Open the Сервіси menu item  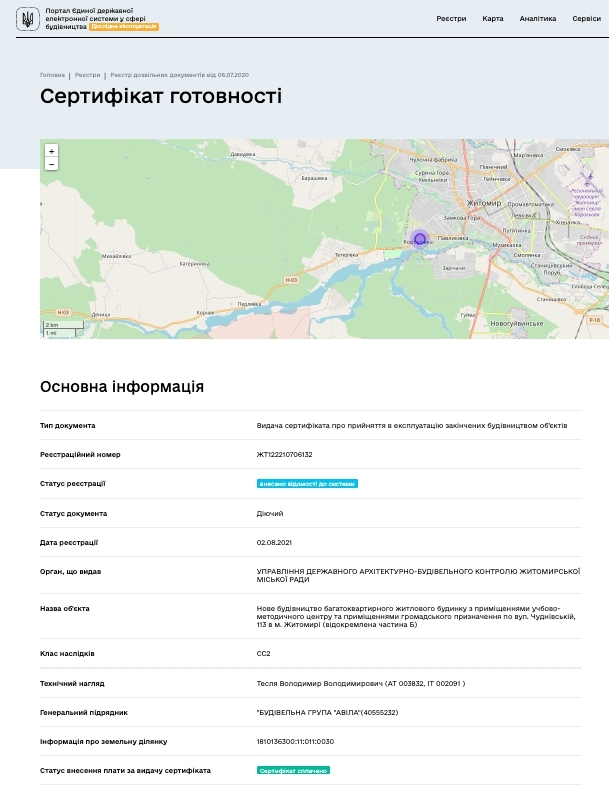tap(586, 19)
